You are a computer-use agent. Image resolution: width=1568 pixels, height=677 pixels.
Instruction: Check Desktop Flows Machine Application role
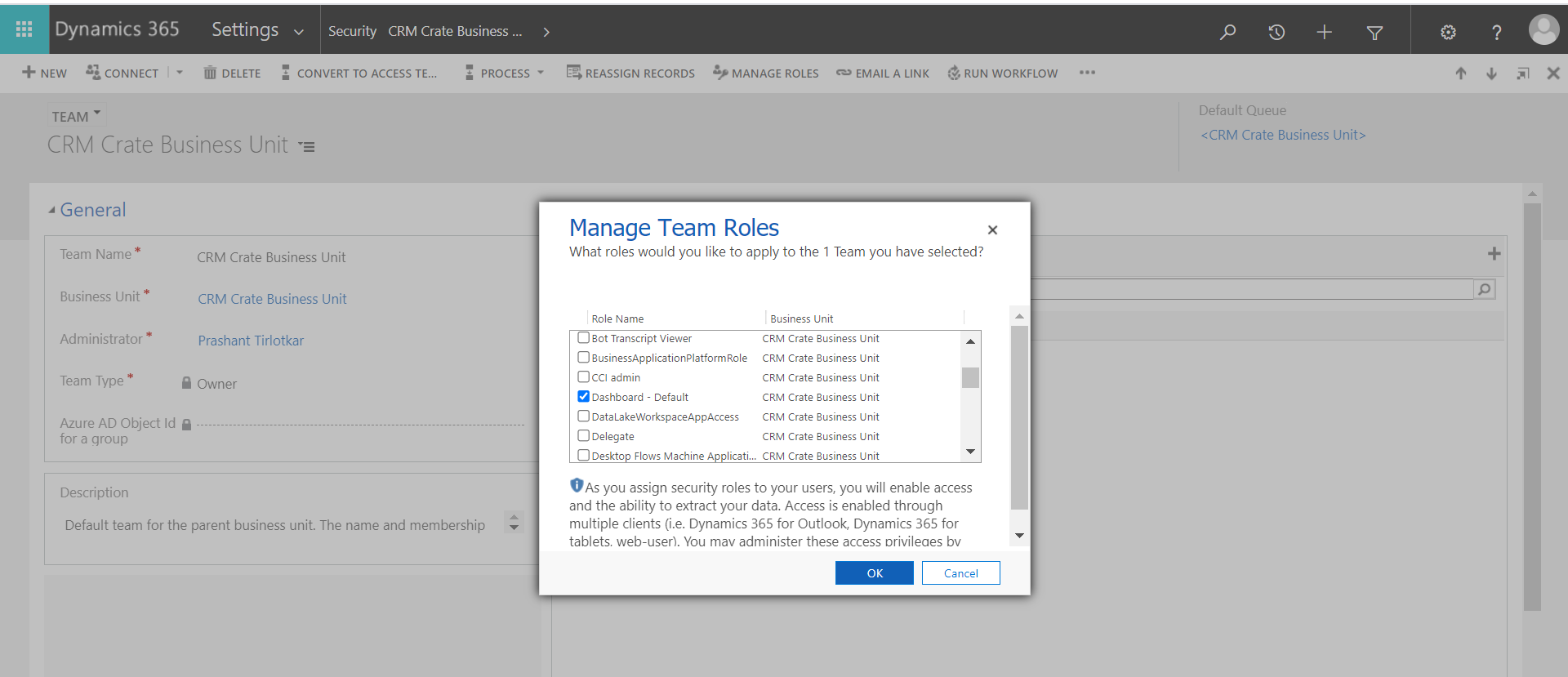[584, 455]
